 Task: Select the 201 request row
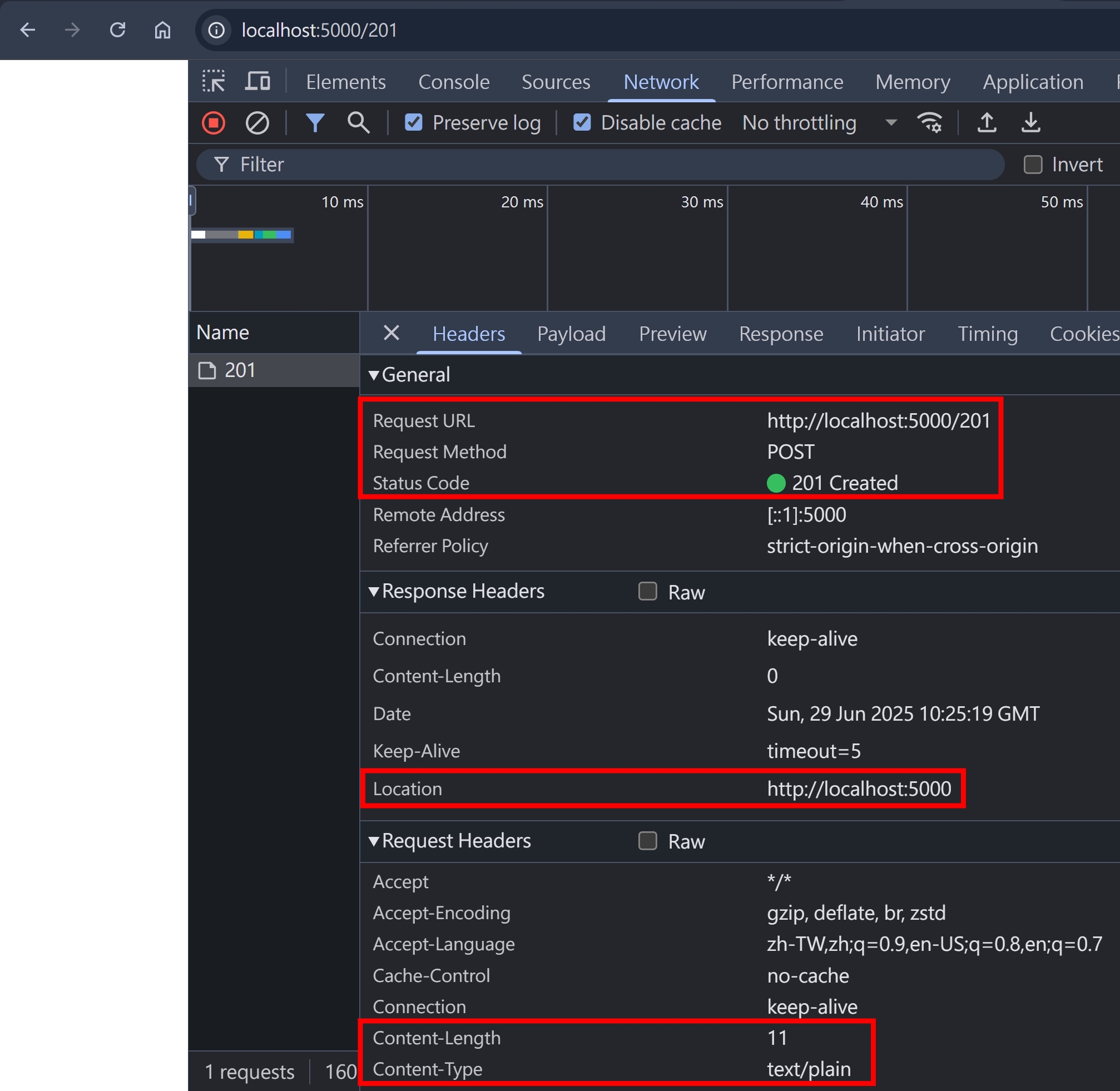click(274, 370)
